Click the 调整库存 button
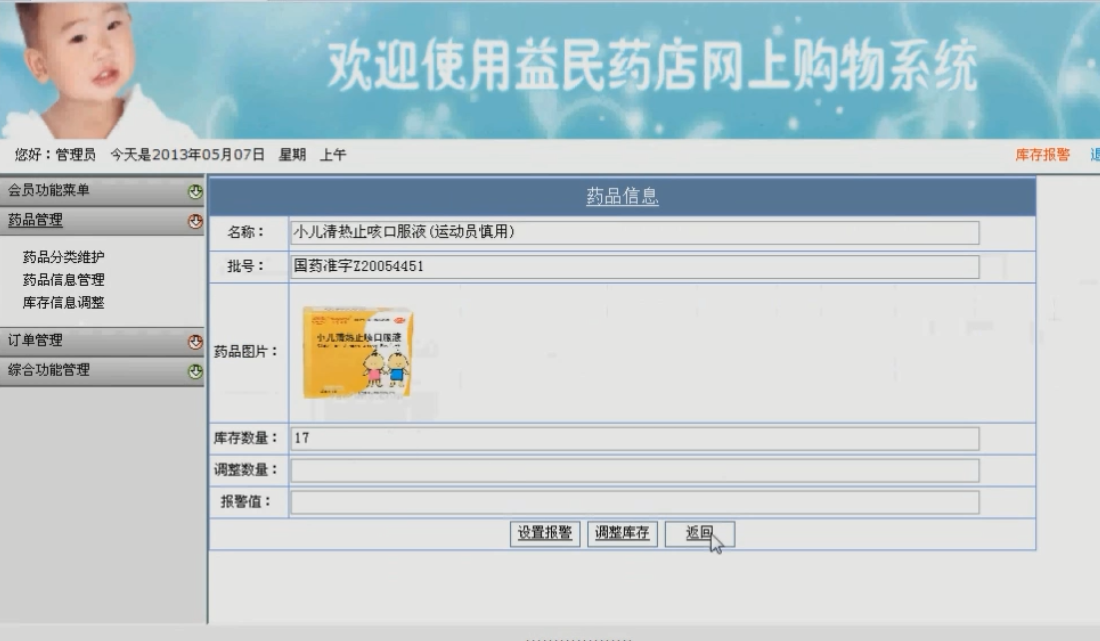This screenshot has height=641, width=1100. point(622,534)
